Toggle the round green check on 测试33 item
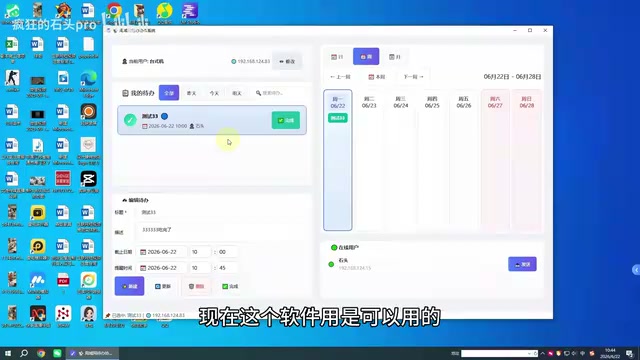The width and height of the screenshot is (640, 360). [130, 120]
